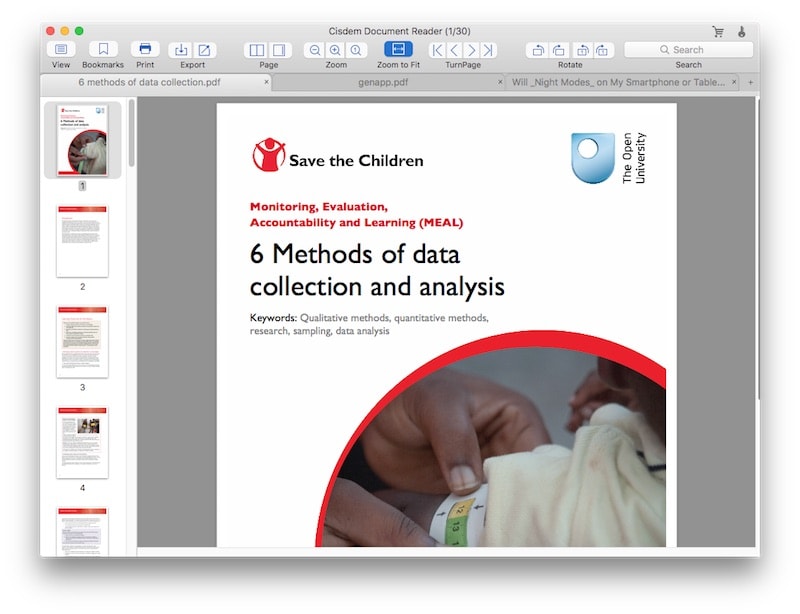This screenshot has width=800, height=614.
Task: Switch to two-page layout view
Action: coord(257,50)
